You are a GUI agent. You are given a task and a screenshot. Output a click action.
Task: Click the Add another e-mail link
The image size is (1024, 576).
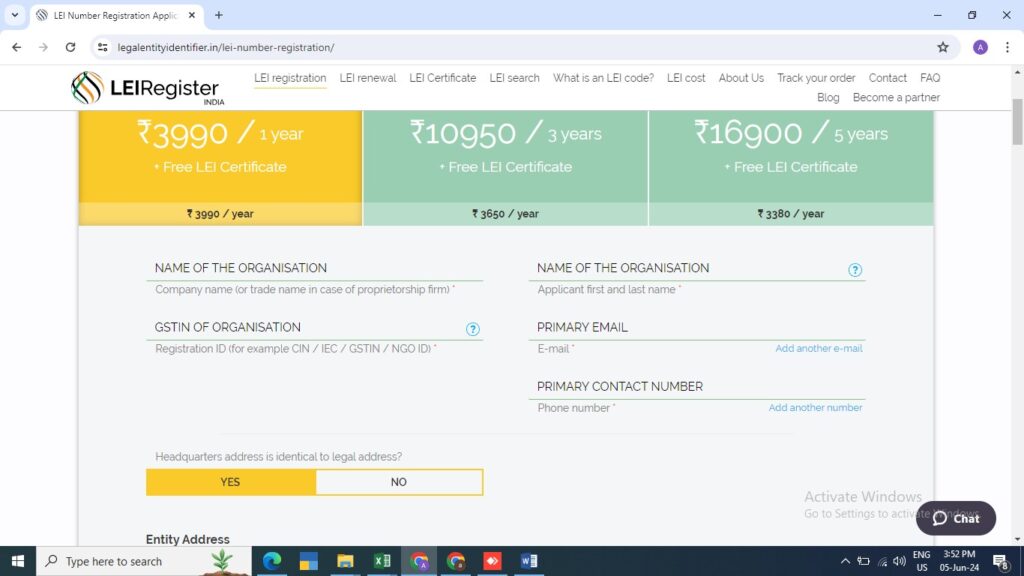(818, 349)
